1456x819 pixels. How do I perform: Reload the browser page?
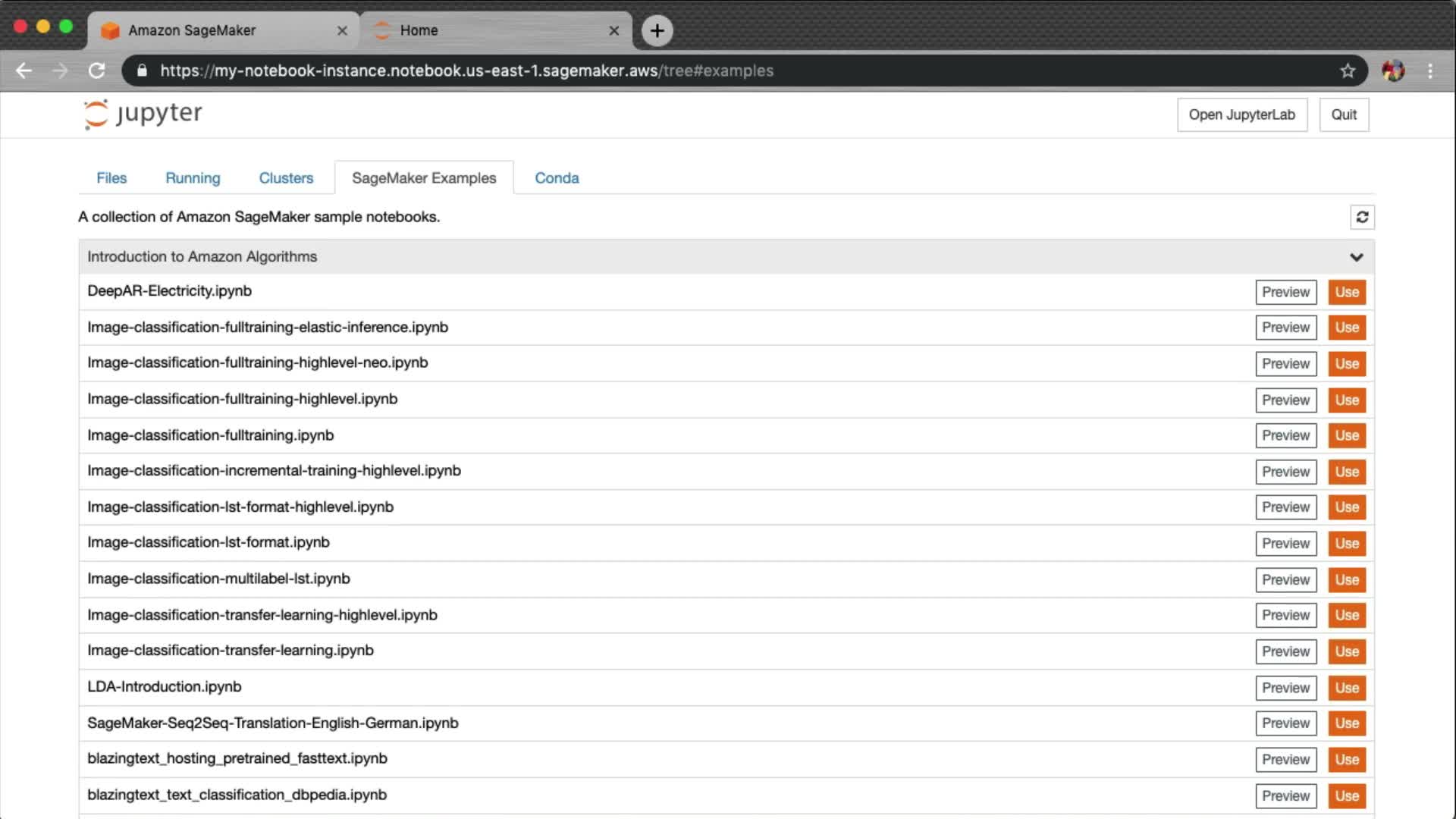(x=96, y=71)
